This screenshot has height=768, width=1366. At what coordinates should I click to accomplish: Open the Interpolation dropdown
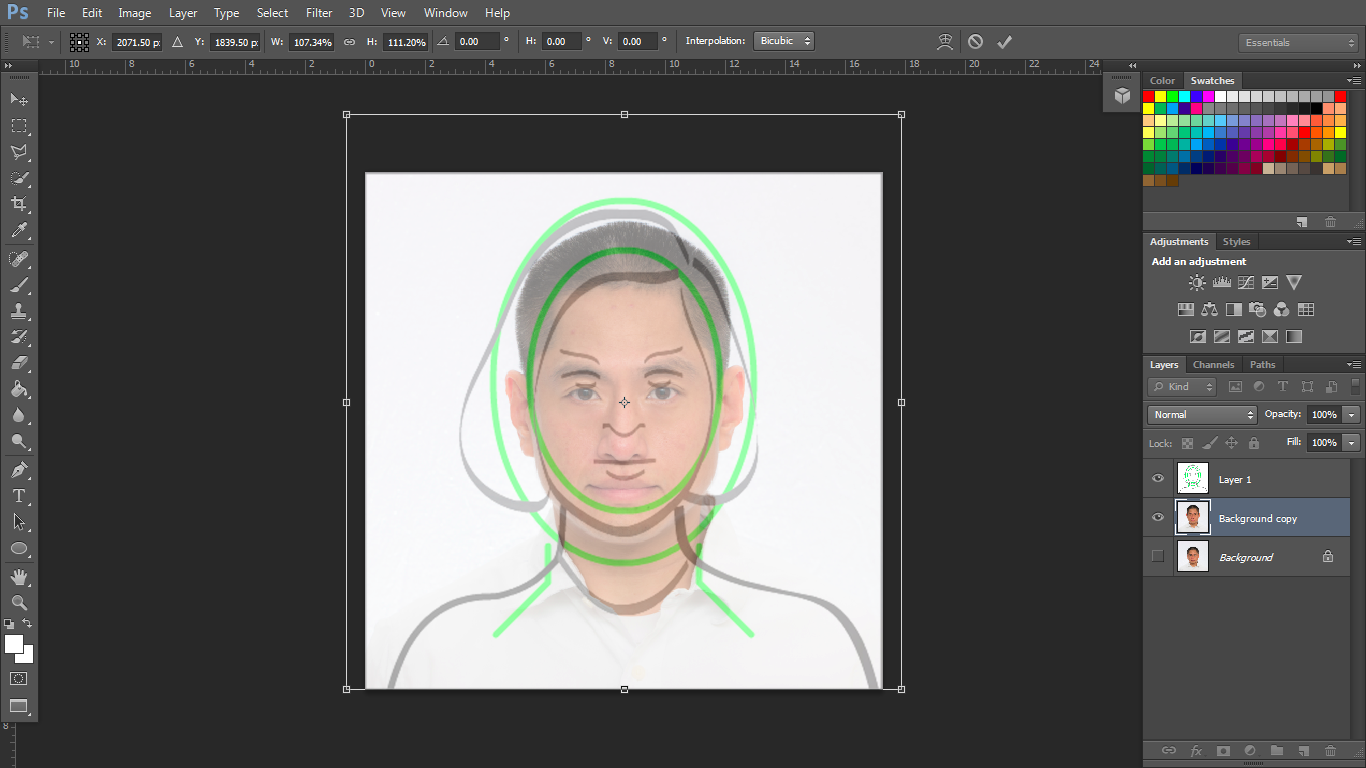(x=783, y=41)
